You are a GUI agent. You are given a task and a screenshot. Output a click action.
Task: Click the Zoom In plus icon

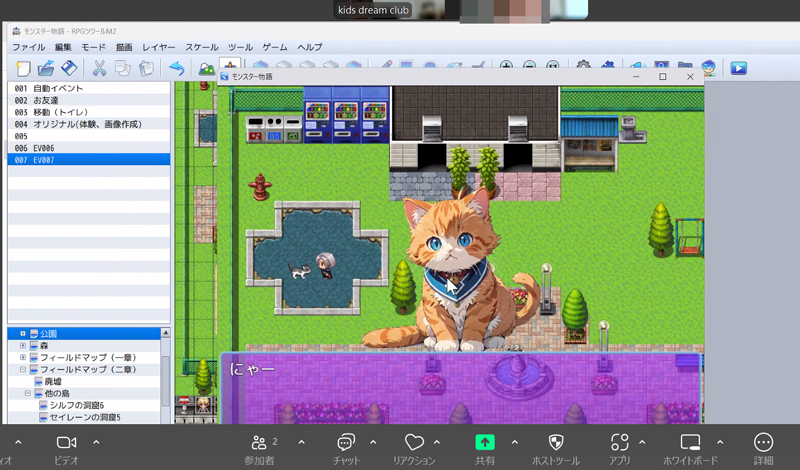[x=506, y=64]
